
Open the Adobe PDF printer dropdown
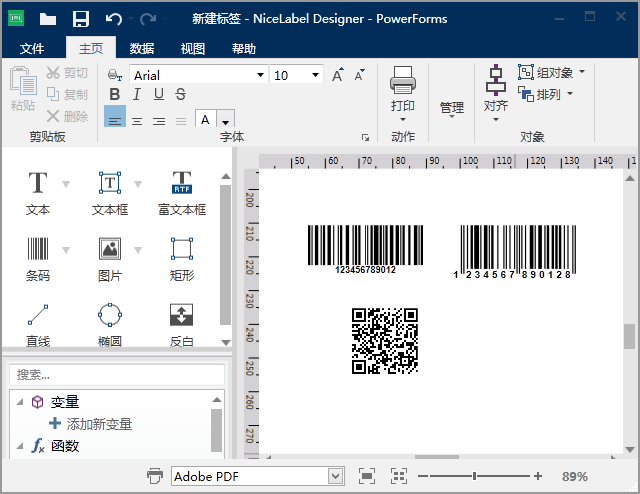point(336,476)
